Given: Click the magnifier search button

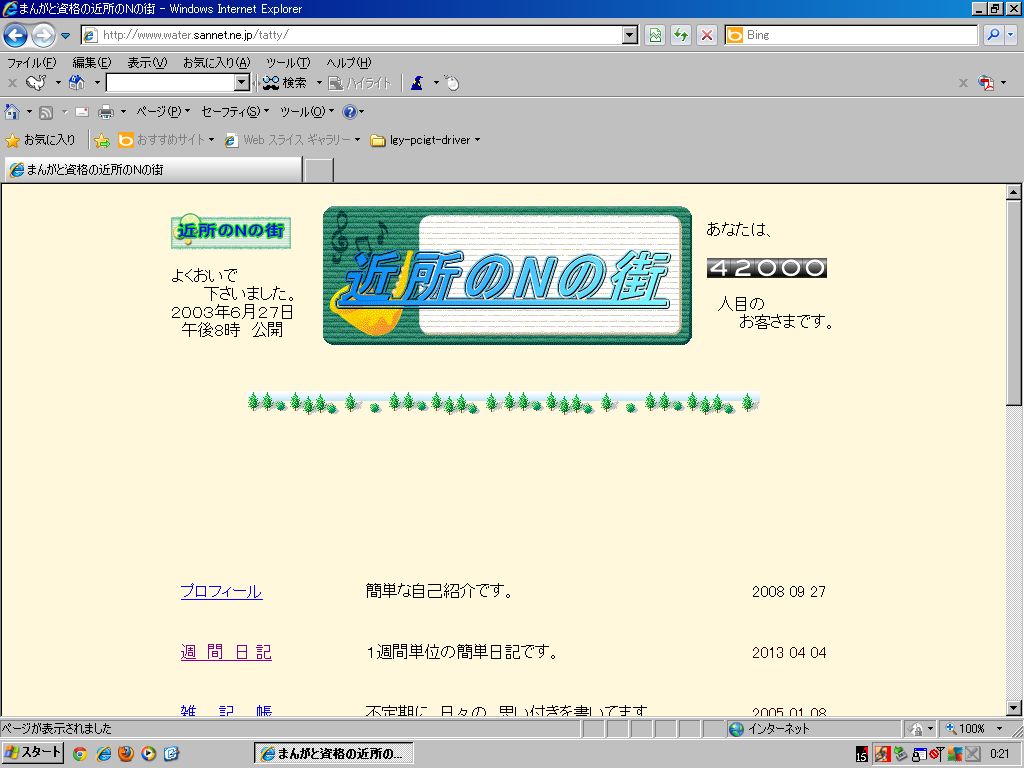Looking at the screenshot, I should pyautogui.click(x=993, y=35).
